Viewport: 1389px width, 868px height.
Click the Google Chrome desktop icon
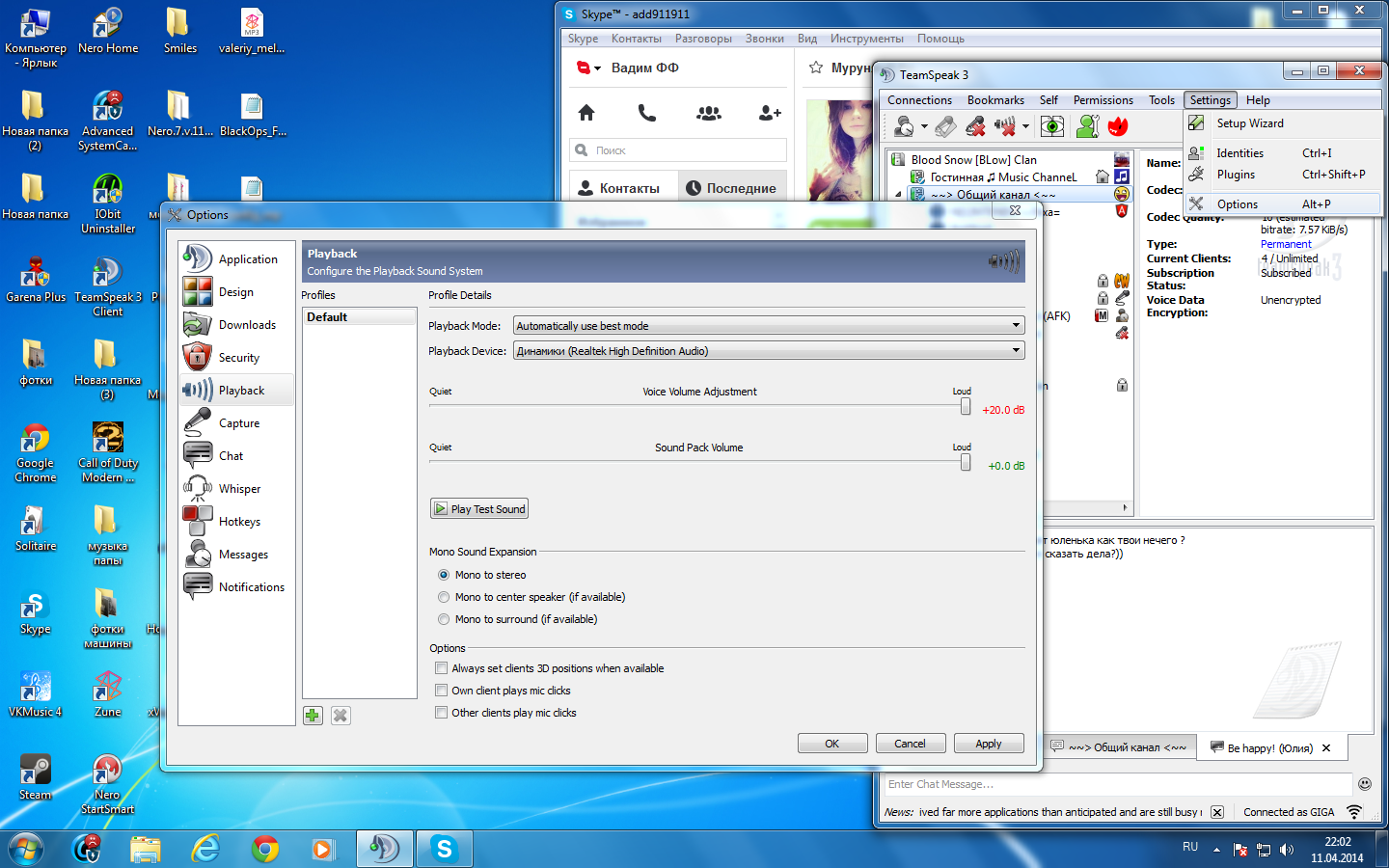pyautogui.click(x=36, y=452)
